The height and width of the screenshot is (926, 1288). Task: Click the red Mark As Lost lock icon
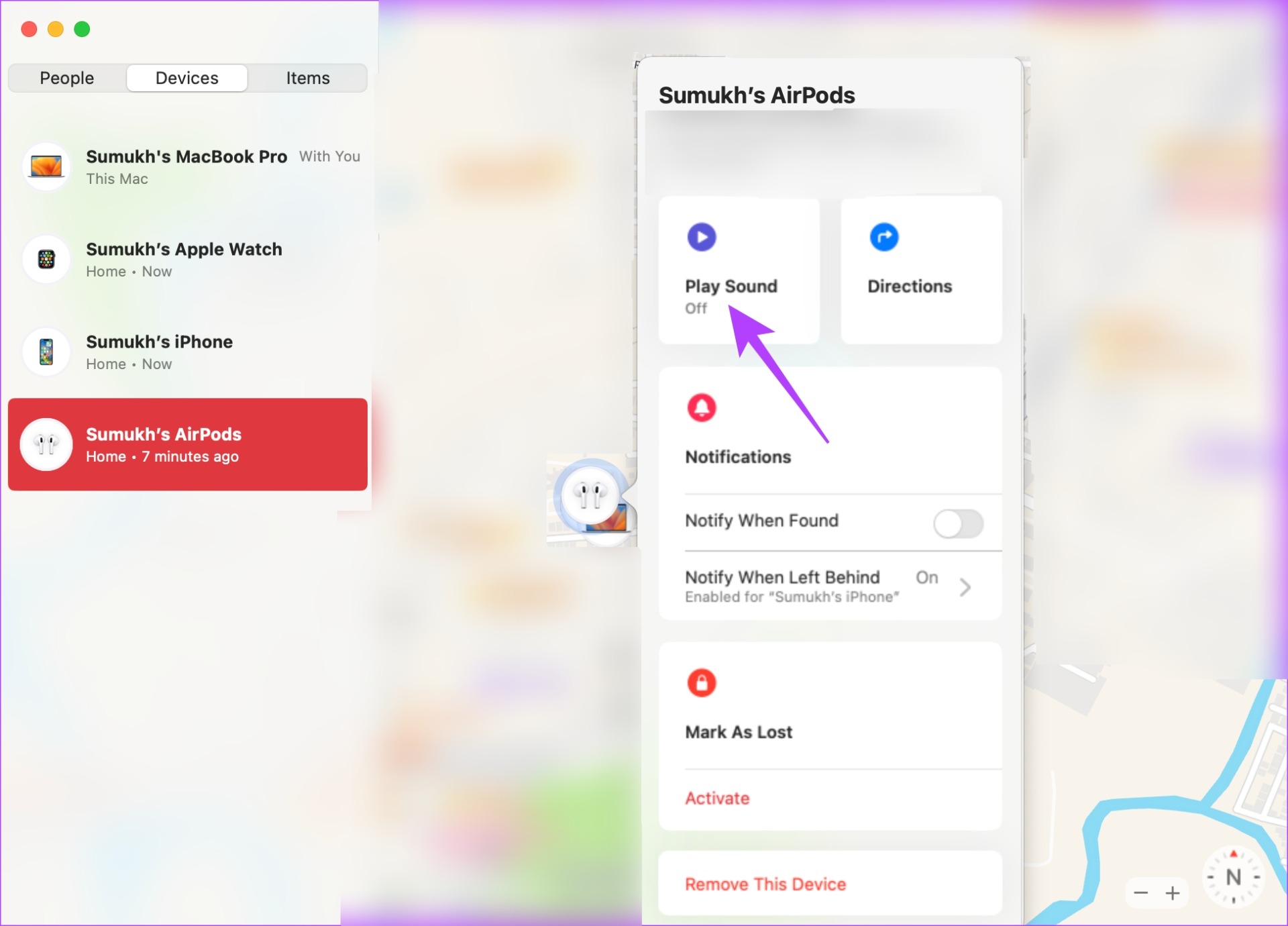(x=702, y=682)
